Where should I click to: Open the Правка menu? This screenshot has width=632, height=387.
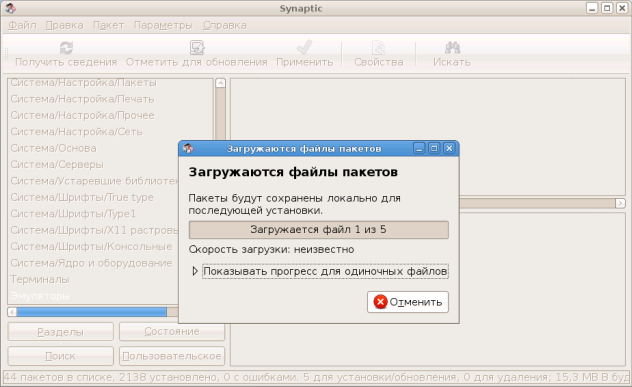point(64,25)
